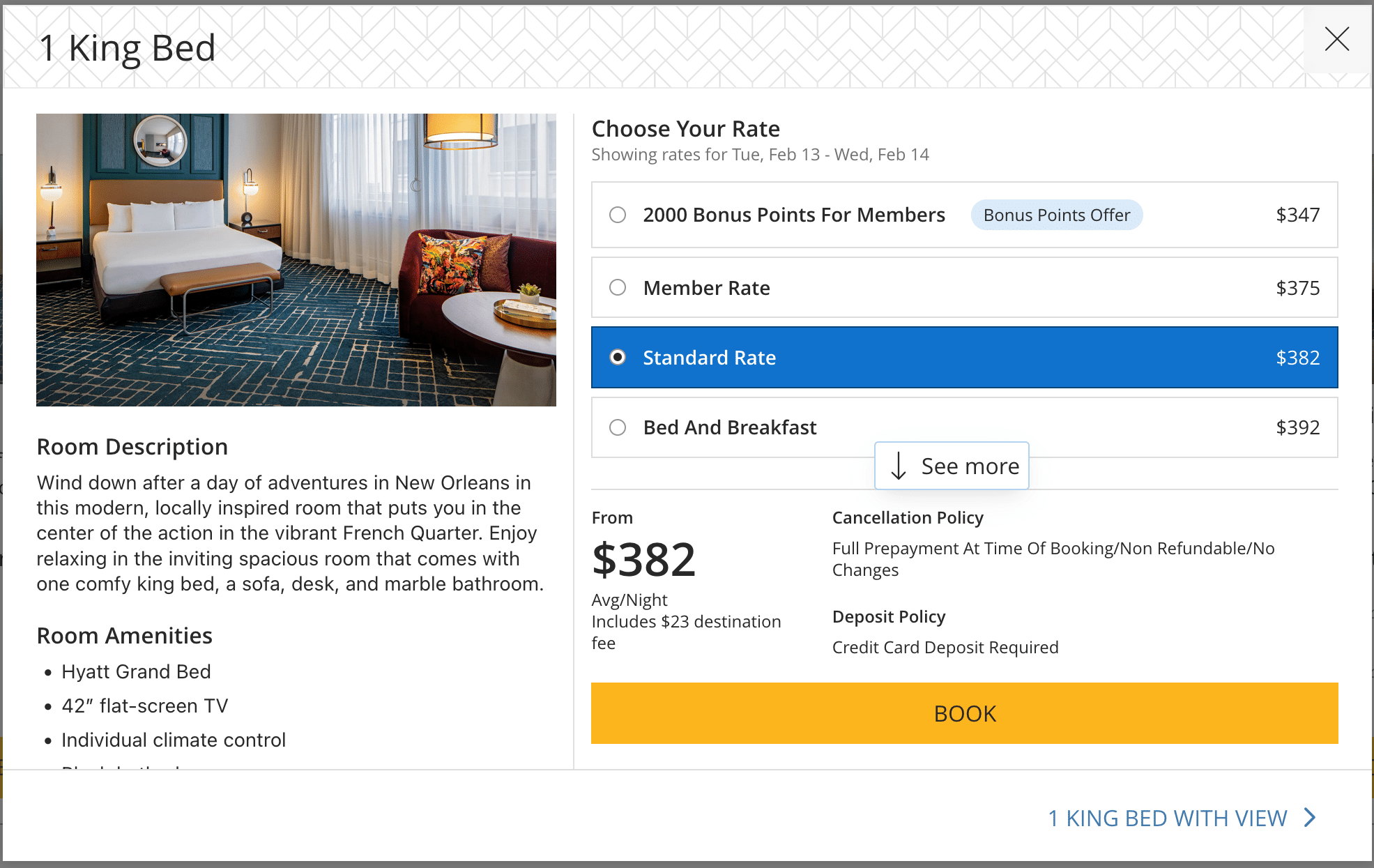Click the Member Rate label text
The image size is (1374, 868).
click(706, 288)
